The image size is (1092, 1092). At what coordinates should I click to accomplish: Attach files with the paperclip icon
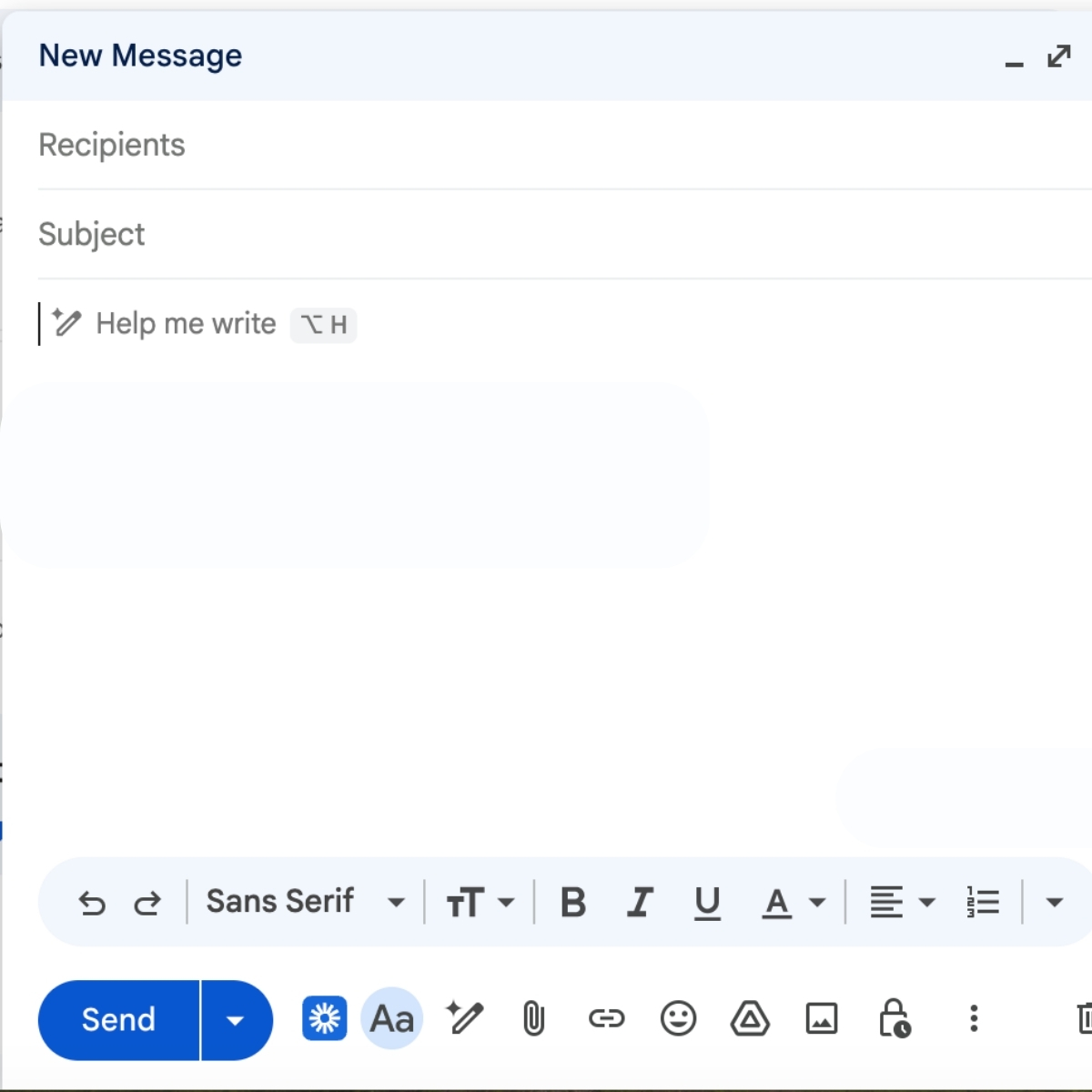[534, 1018]
